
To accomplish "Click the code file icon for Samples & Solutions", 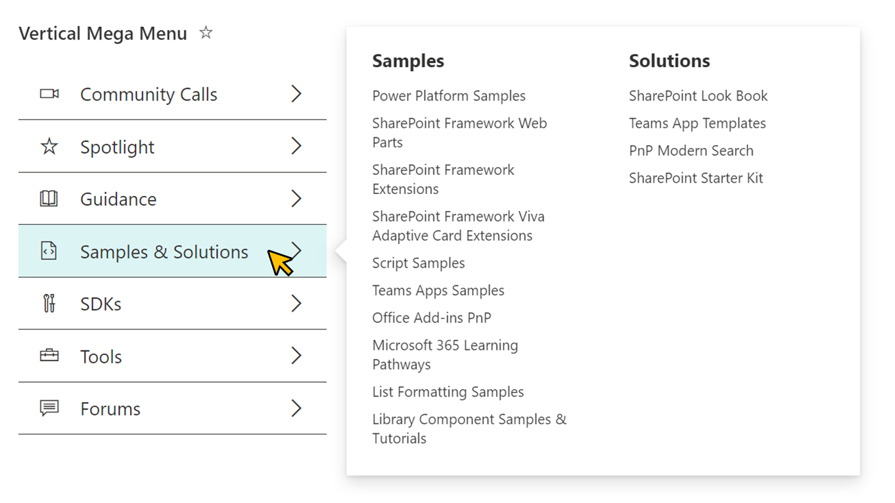I will pyautogui.click(x=49, y=251).
